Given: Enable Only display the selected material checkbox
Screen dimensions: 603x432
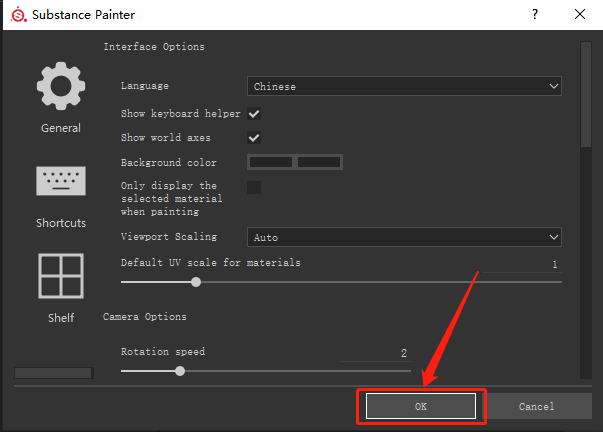Looking at the screenshot, I should [254, 187].
